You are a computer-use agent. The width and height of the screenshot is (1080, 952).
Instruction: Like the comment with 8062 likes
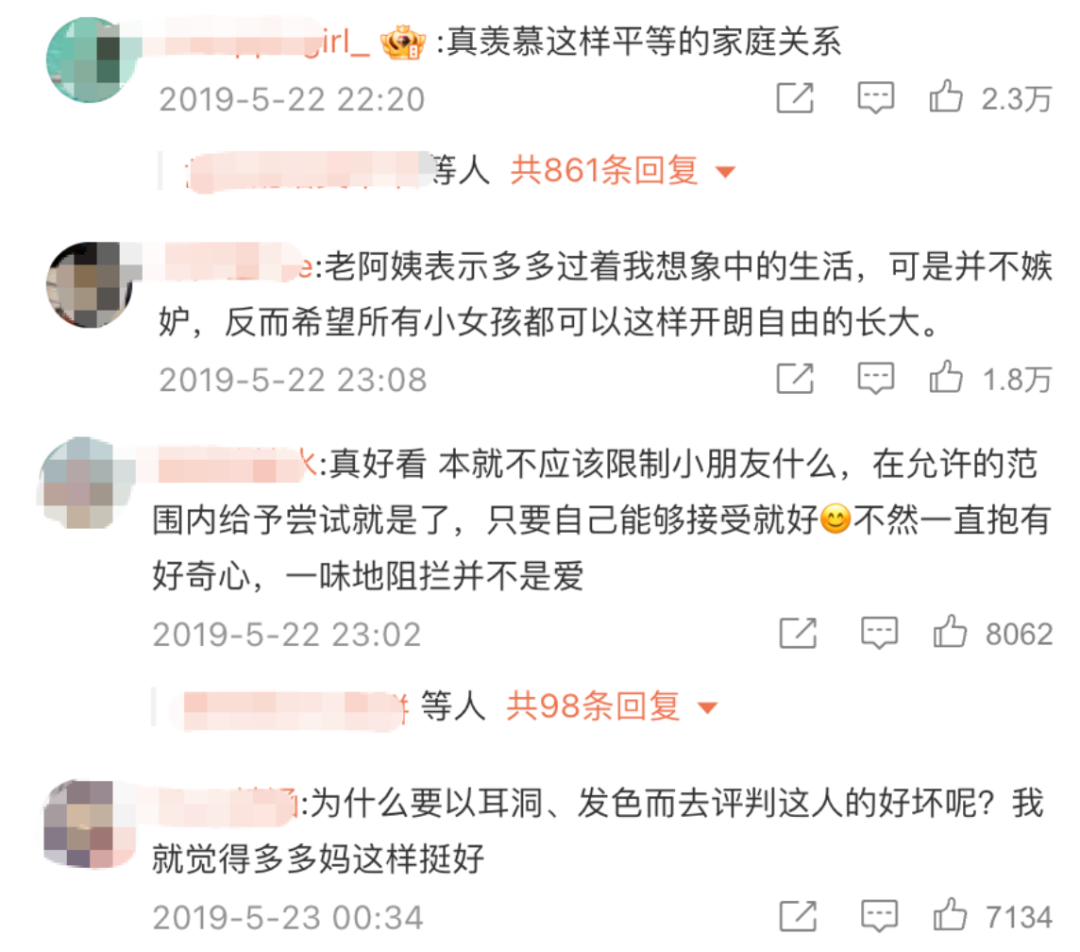[950, 632]
